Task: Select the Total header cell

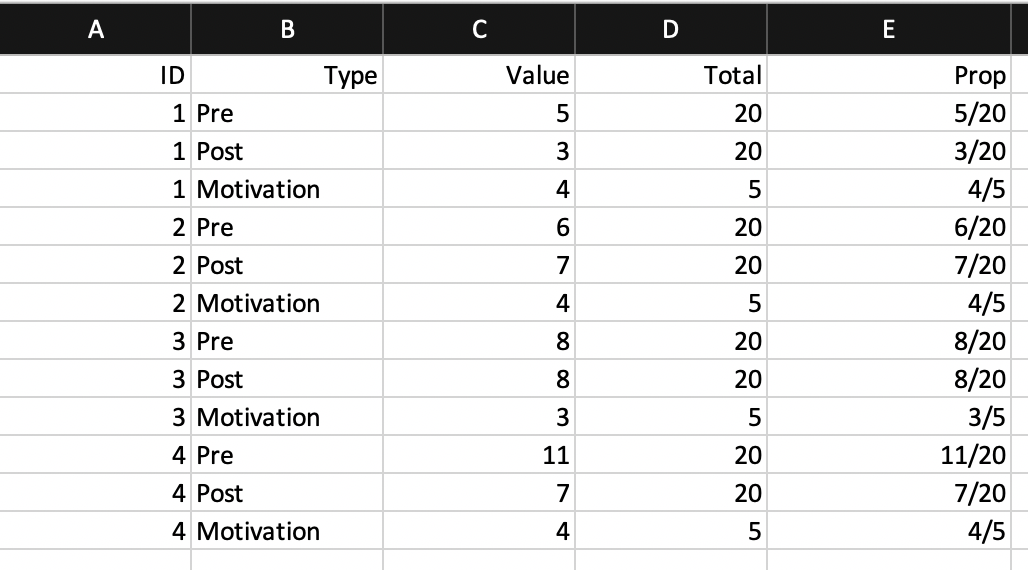Action: tap(671, 75)
